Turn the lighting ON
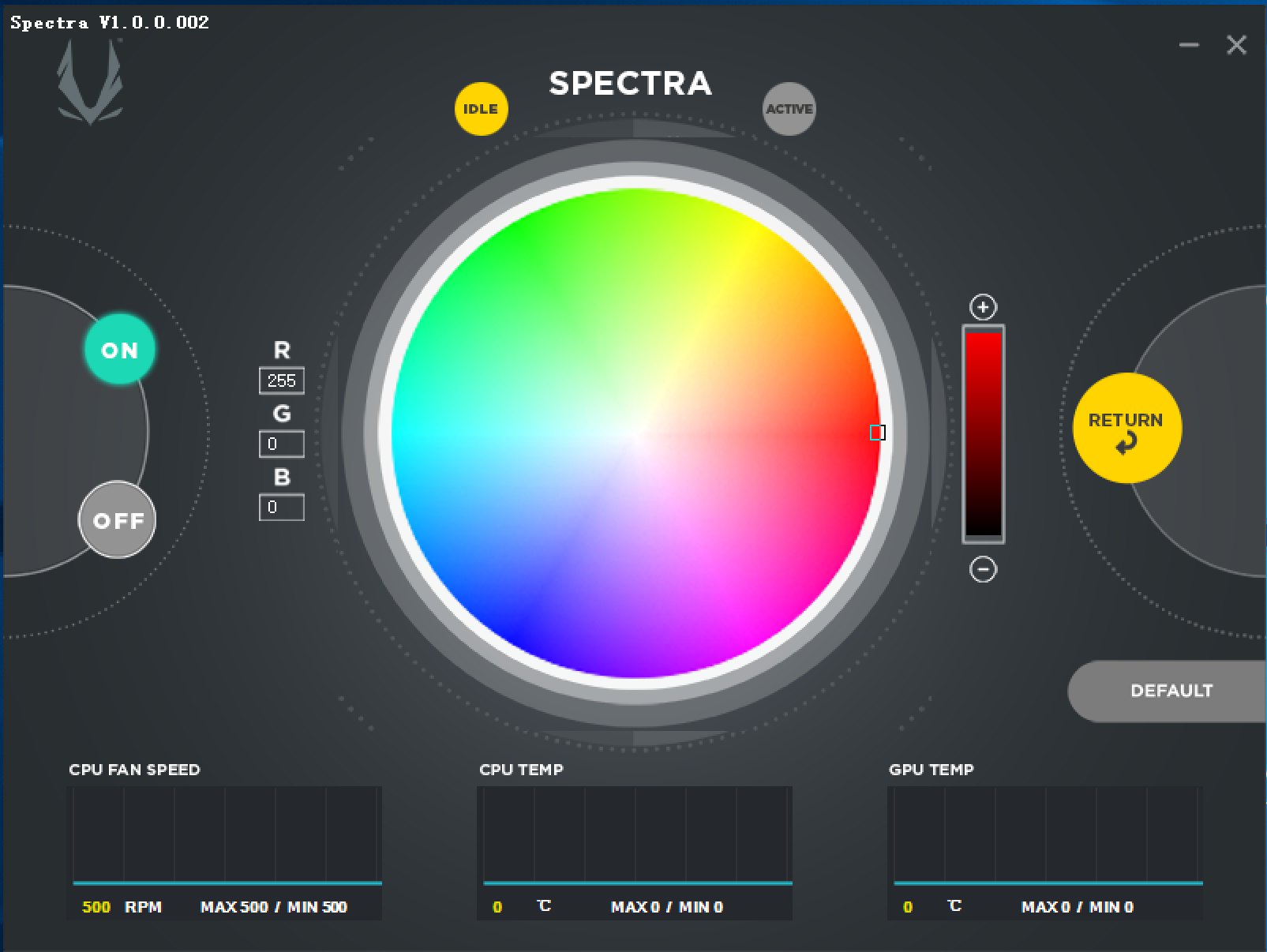1267x952 pixels. pyautogui.click(x=119, y=350)
